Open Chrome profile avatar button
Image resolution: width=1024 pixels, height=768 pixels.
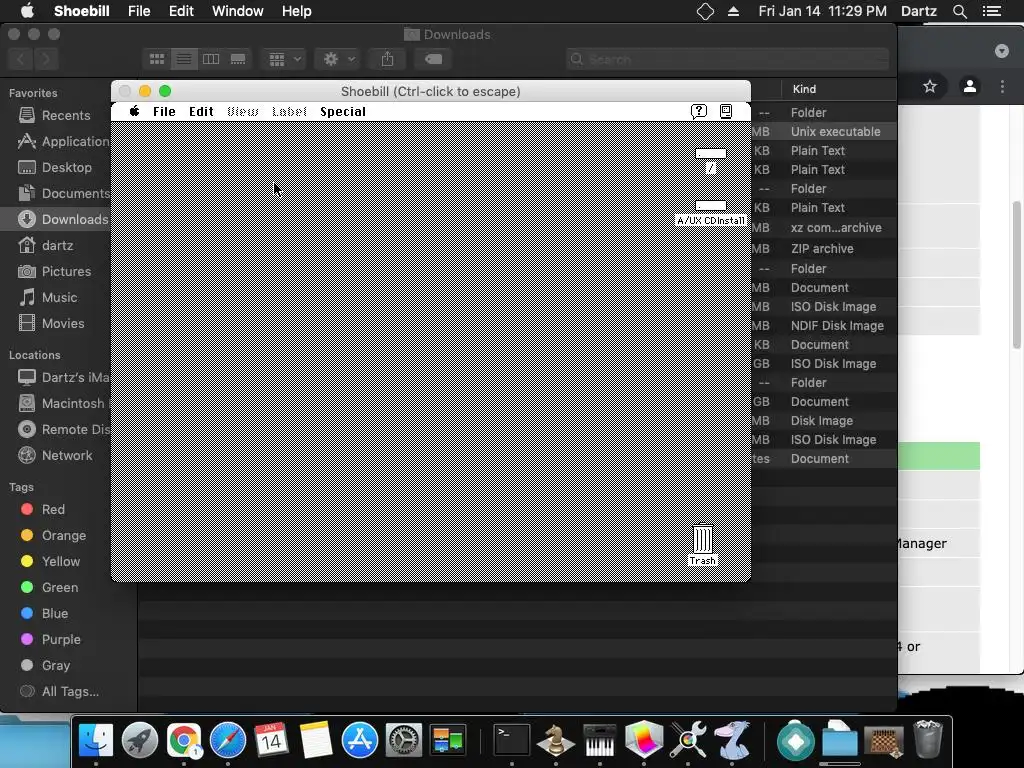[x=970, y=86]
